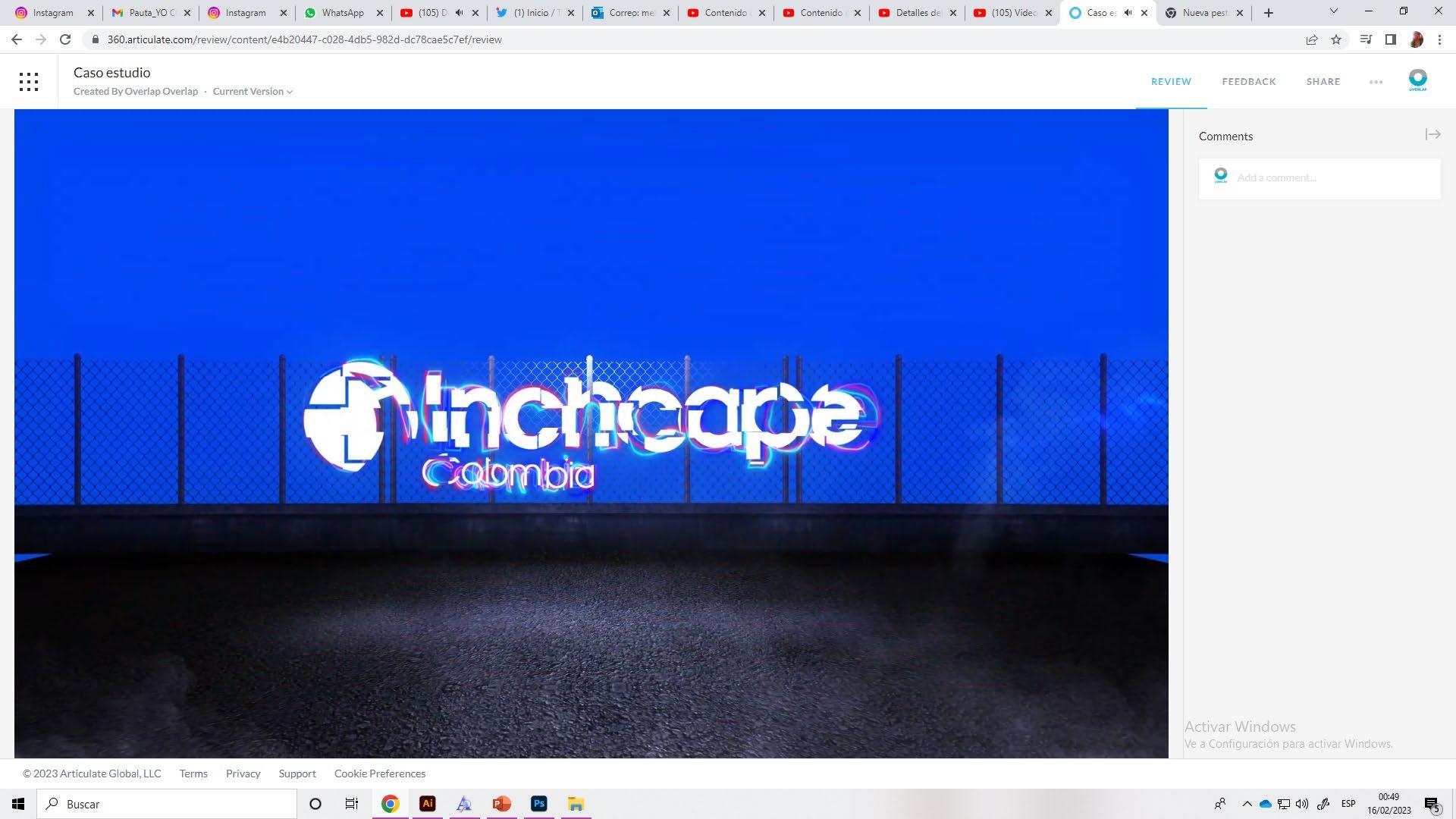Bookmark this page with star icon
The height and width of the screenshot is (819, 1456).
click(x=1336, y=39)
